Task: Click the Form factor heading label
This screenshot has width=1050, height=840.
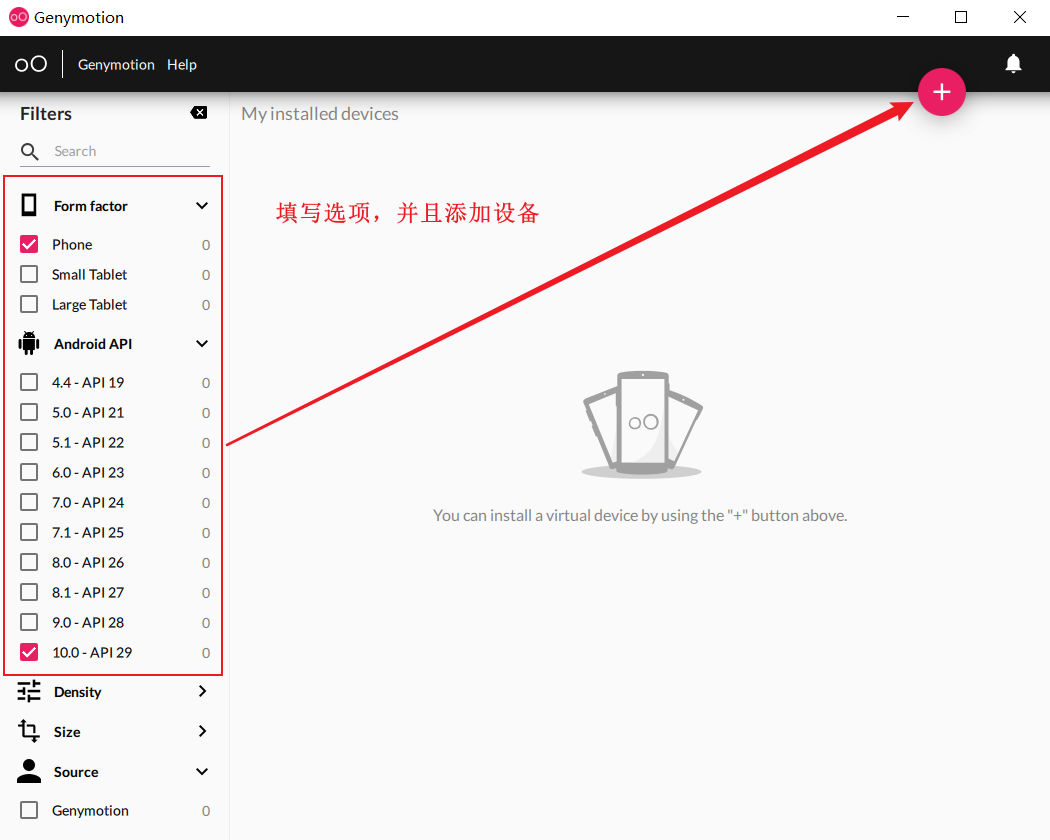Action: (x=90, y=206)
